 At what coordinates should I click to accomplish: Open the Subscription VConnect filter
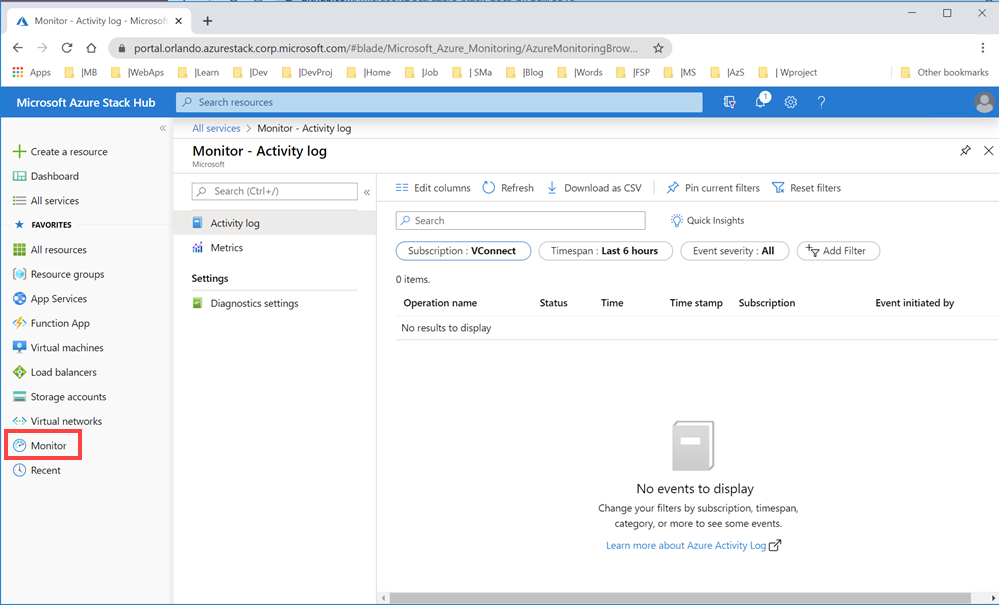pyautogui.click(x=463, y=251)
